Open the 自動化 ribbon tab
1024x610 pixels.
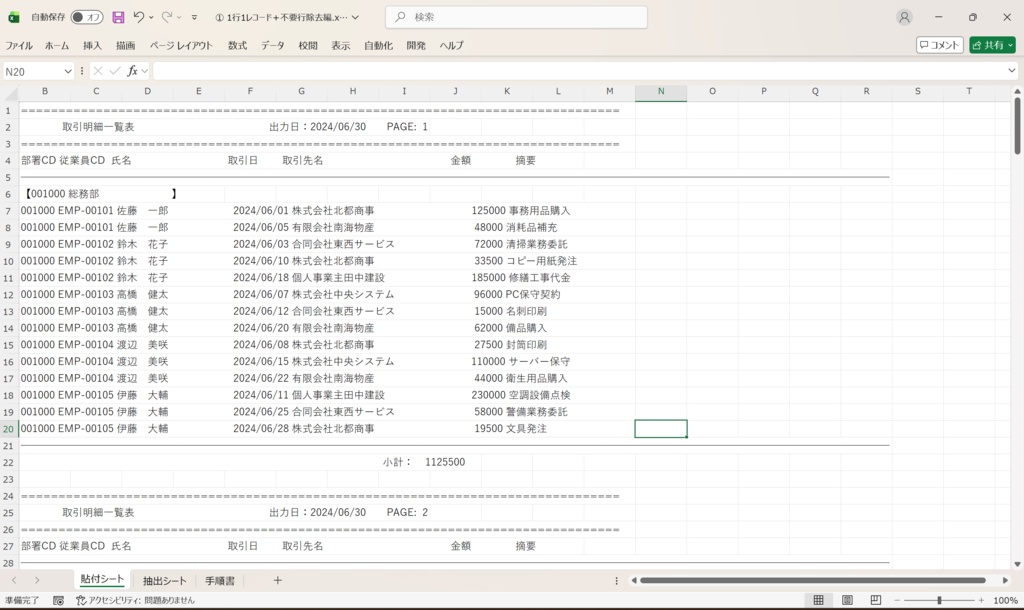click(378, 46)
